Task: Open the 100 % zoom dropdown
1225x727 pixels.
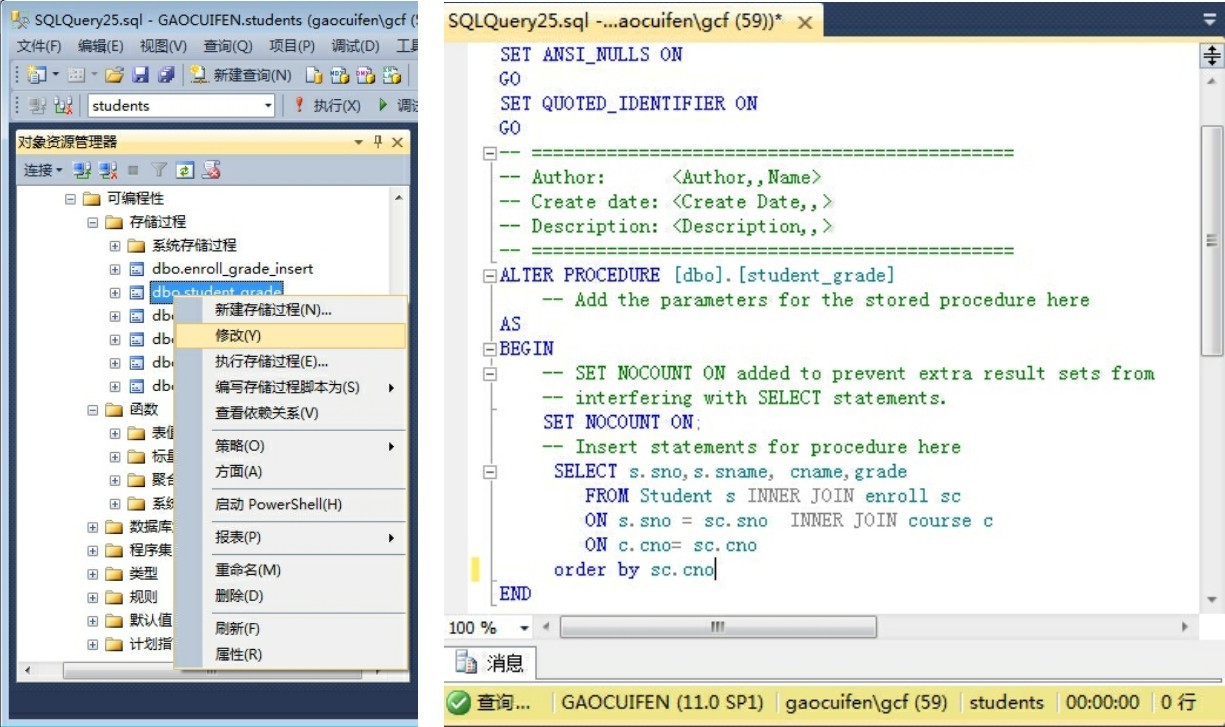Action: pyautogui.click(x=524, y=628)
